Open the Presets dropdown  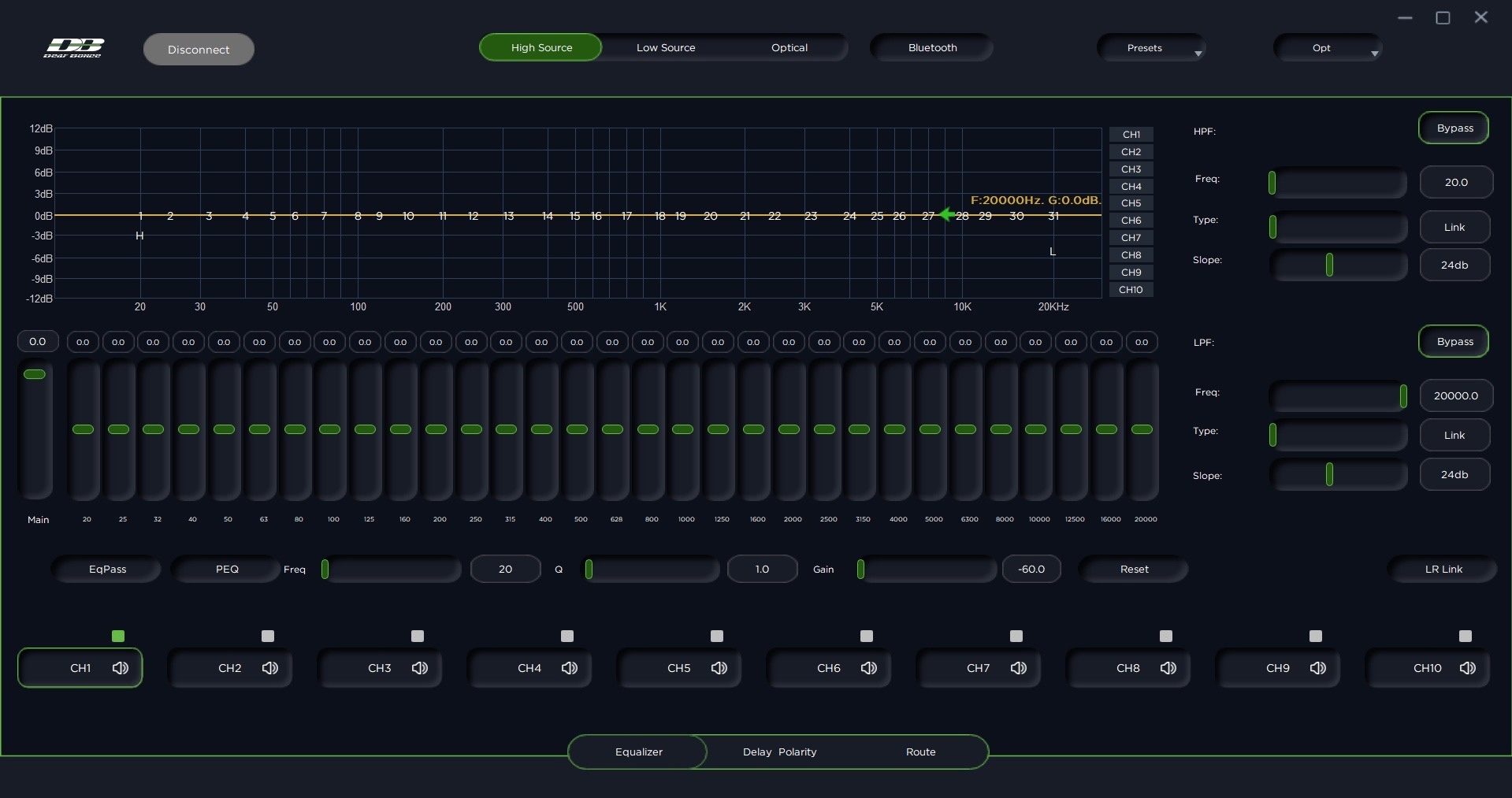coord(1151,48)
